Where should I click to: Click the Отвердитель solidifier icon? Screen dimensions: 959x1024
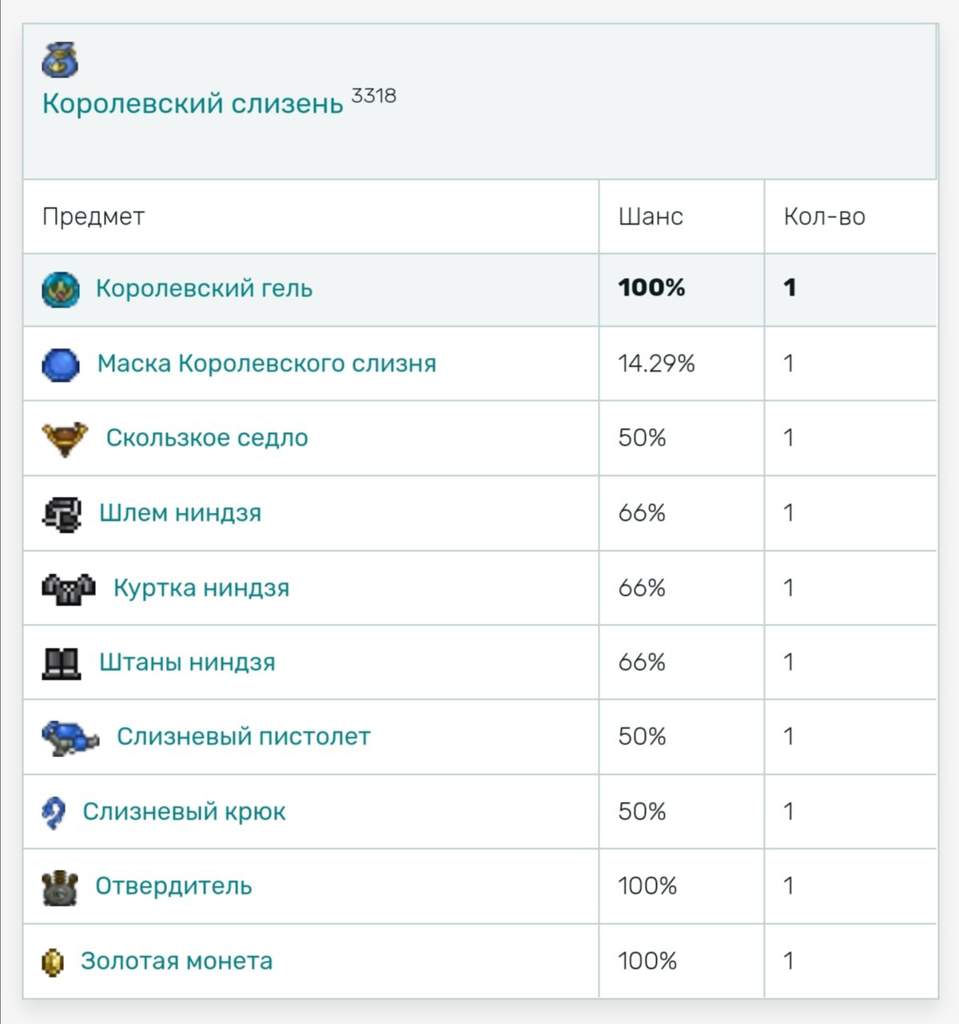coord(59,888)
